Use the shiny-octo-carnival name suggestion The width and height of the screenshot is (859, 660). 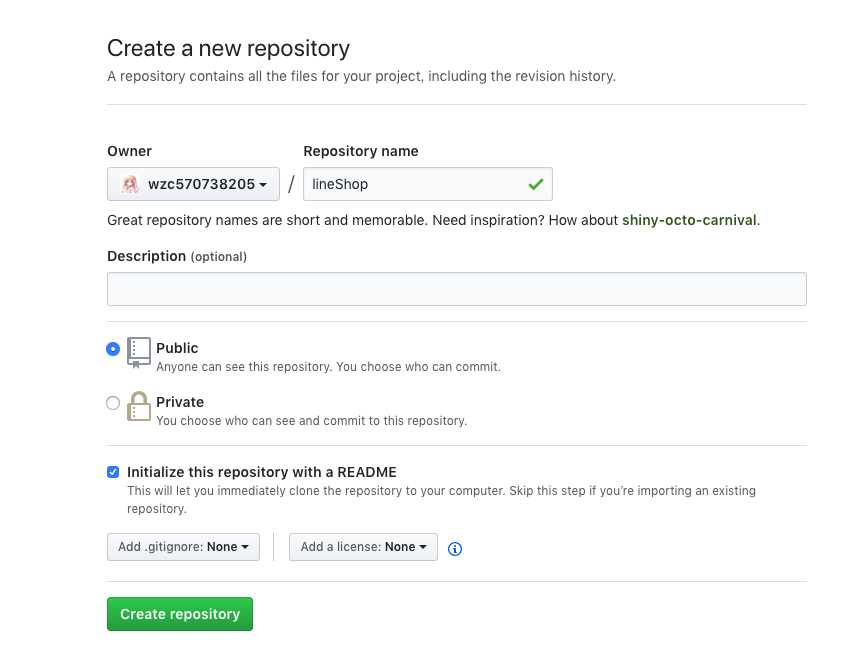click(x=689, y=220)
